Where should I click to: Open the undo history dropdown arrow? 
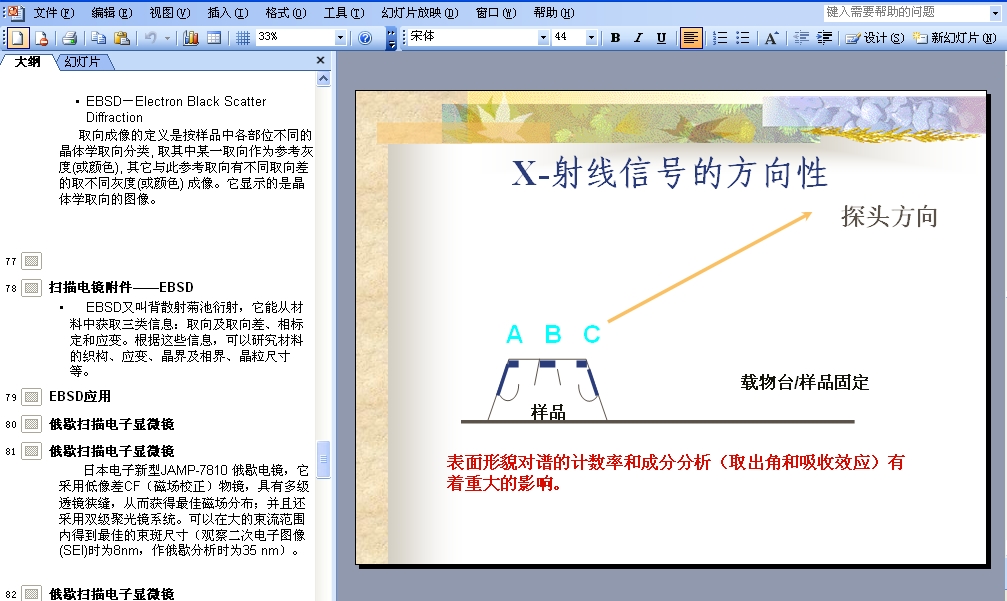coord(168,39)
